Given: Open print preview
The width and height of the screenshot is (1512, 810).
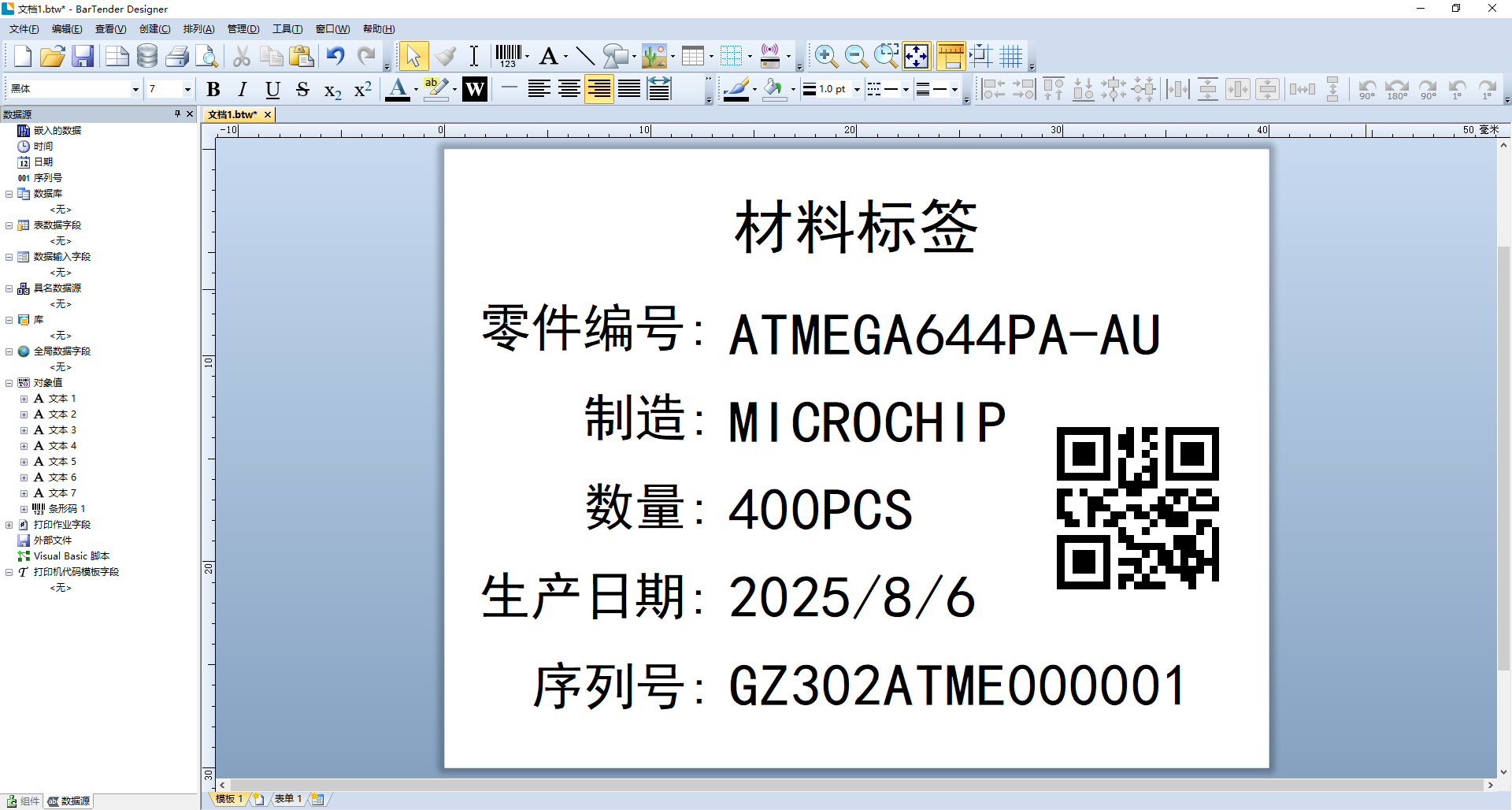Looking at the screenshot, I should (206, 56).
